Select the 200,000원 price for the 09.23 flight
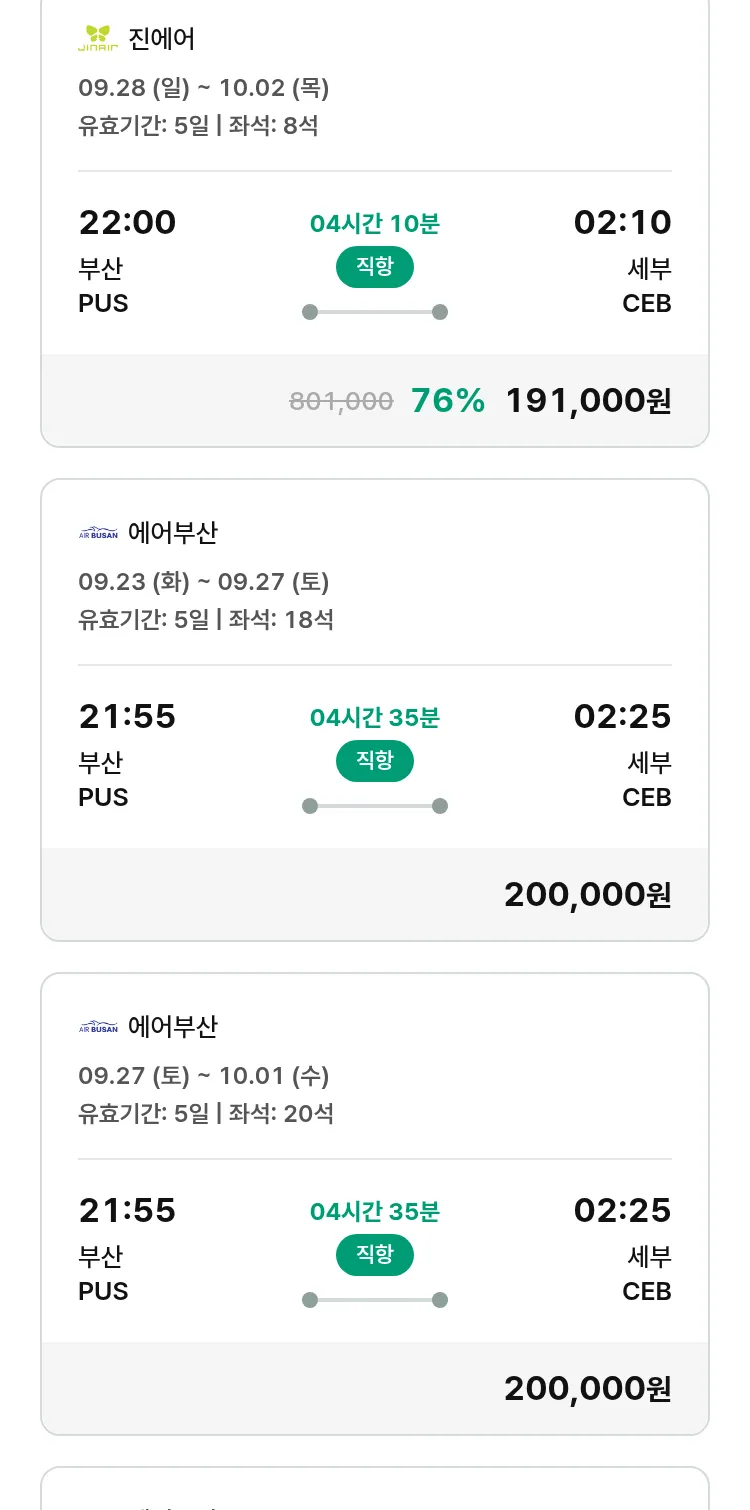Viewport: 750px width, 1510px height. (588, 895)
